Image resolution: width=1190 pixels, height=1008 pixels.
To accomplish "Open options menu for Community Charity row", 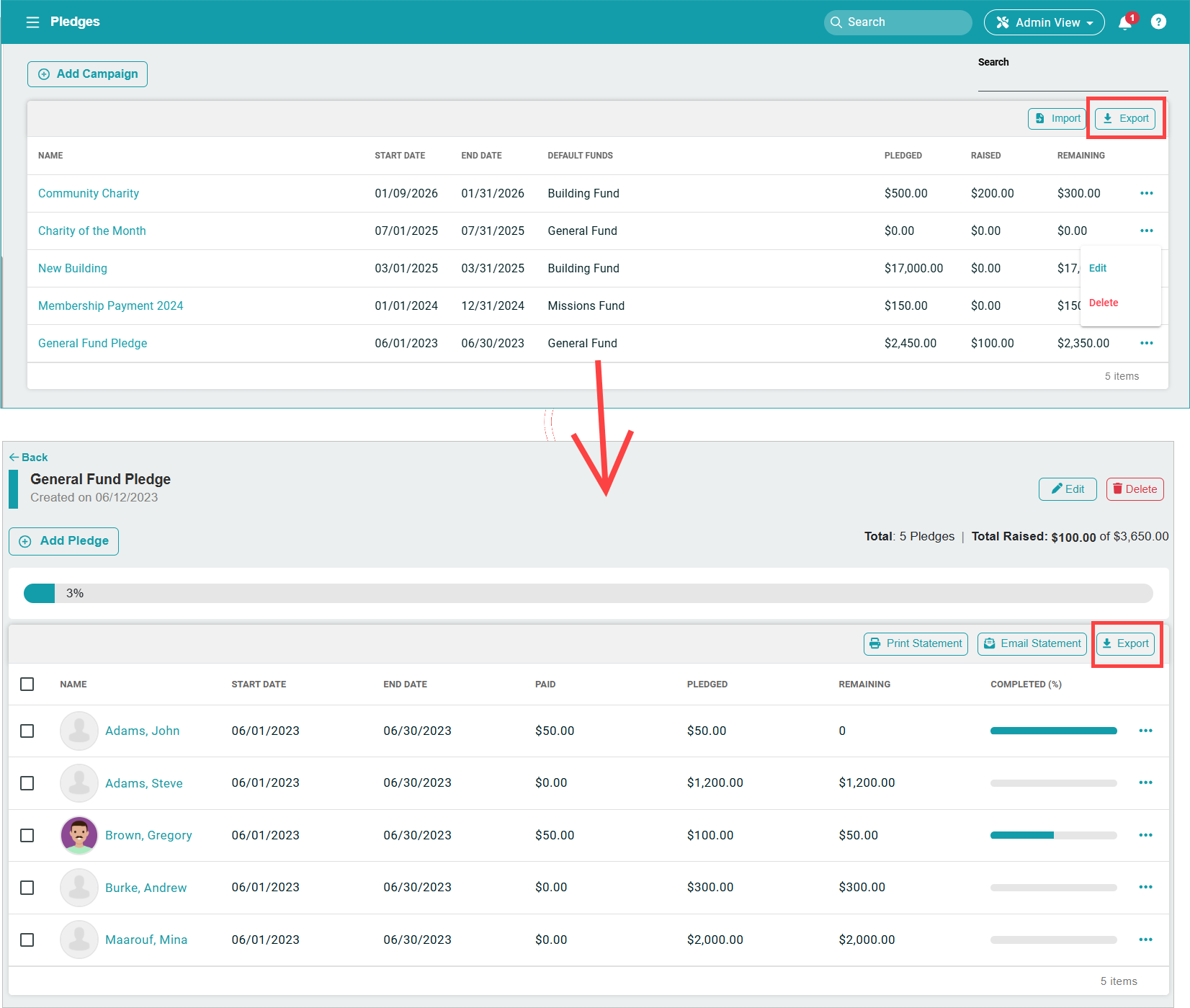I will pyautogui.click(x=1146, y=193).
